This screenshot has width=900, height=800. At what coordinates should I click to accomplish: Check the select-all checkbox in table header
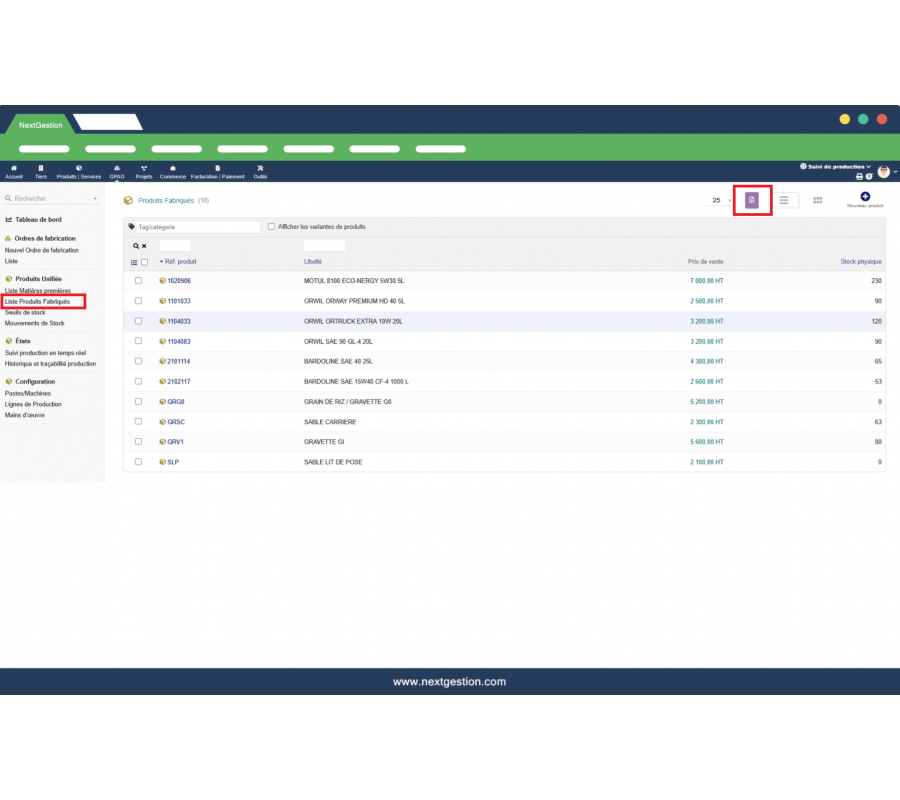pos(144,262)
